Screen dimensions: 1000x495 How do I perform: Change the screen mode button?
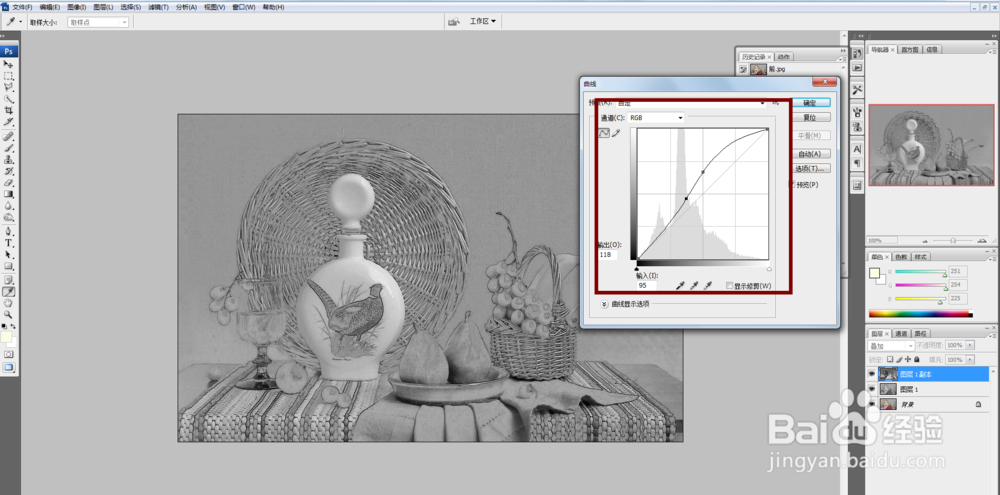click(x=8, y=367)
